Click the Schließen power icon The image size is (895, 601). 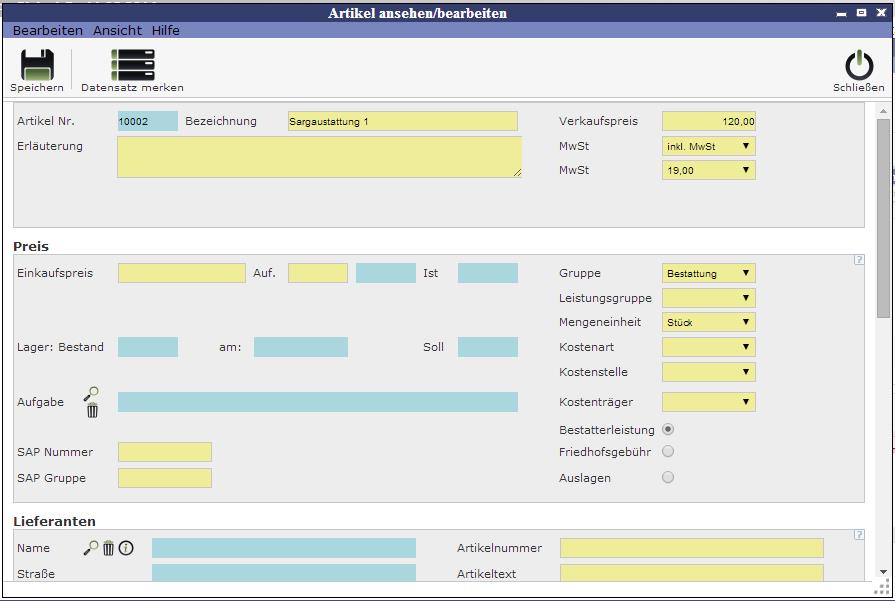coord(858,65)
